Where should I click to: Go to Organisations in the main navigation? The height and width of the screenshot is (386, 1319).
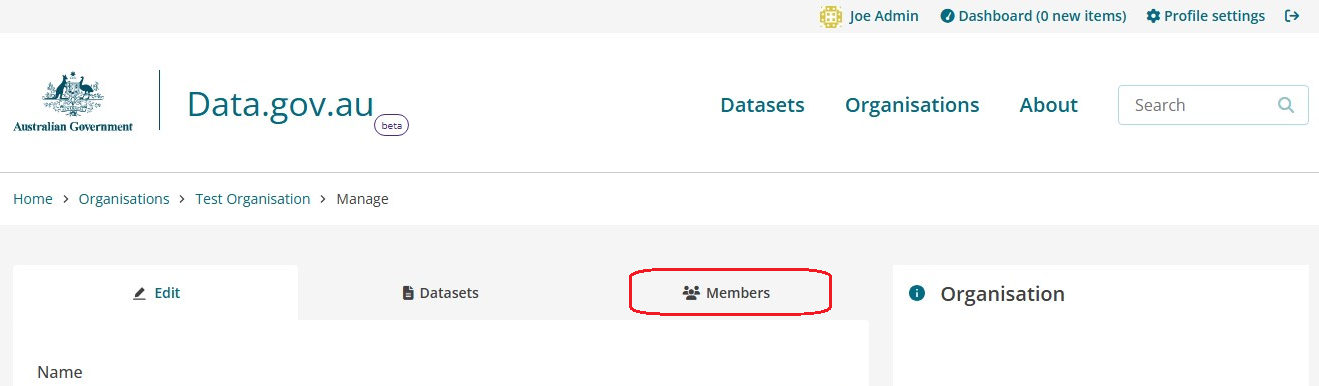[x=912, y=105]
